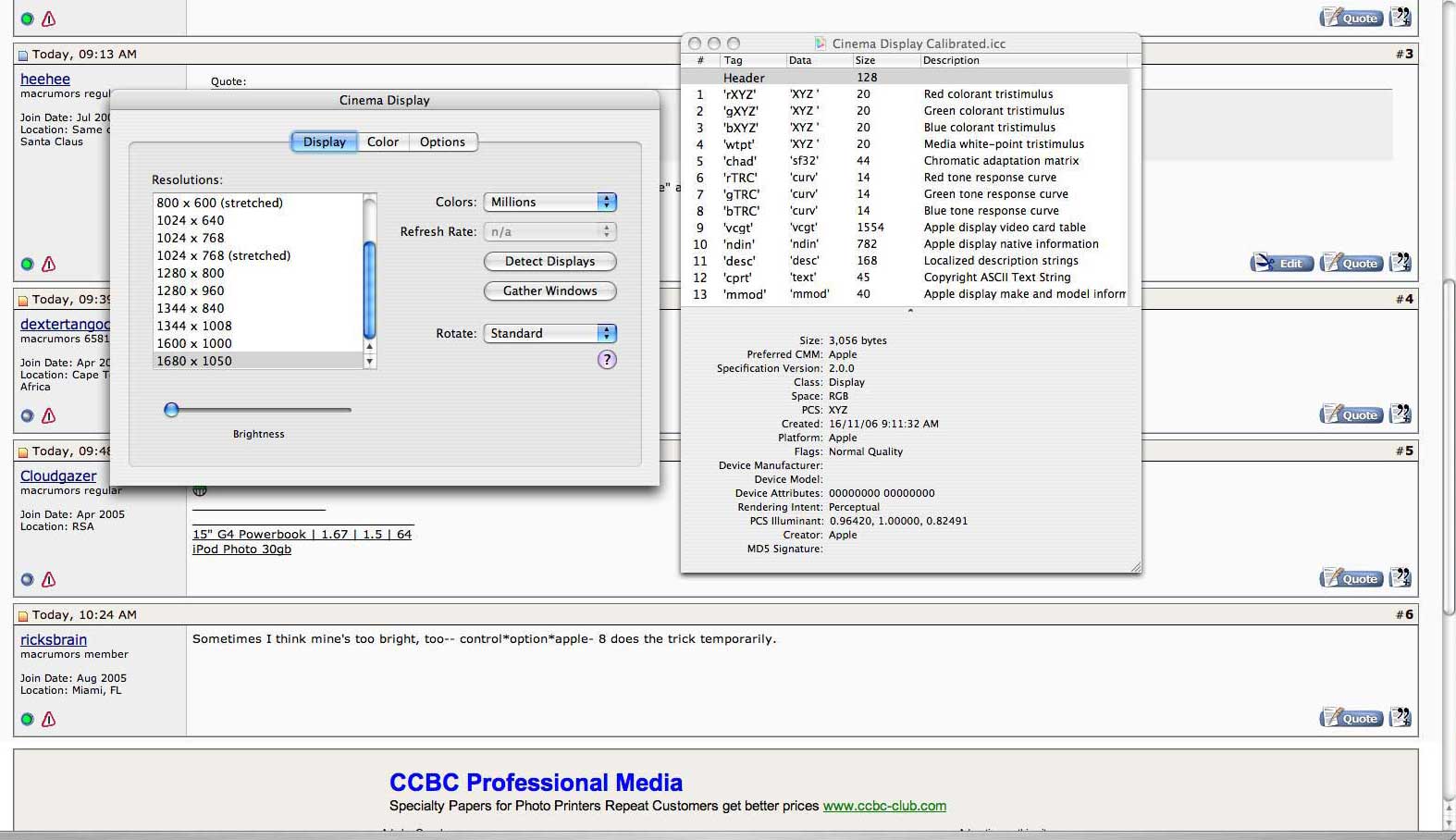Open the CCBC Professional Media ad heading
This screenshot has width=1456, height=840.
(x=536, y=783)
